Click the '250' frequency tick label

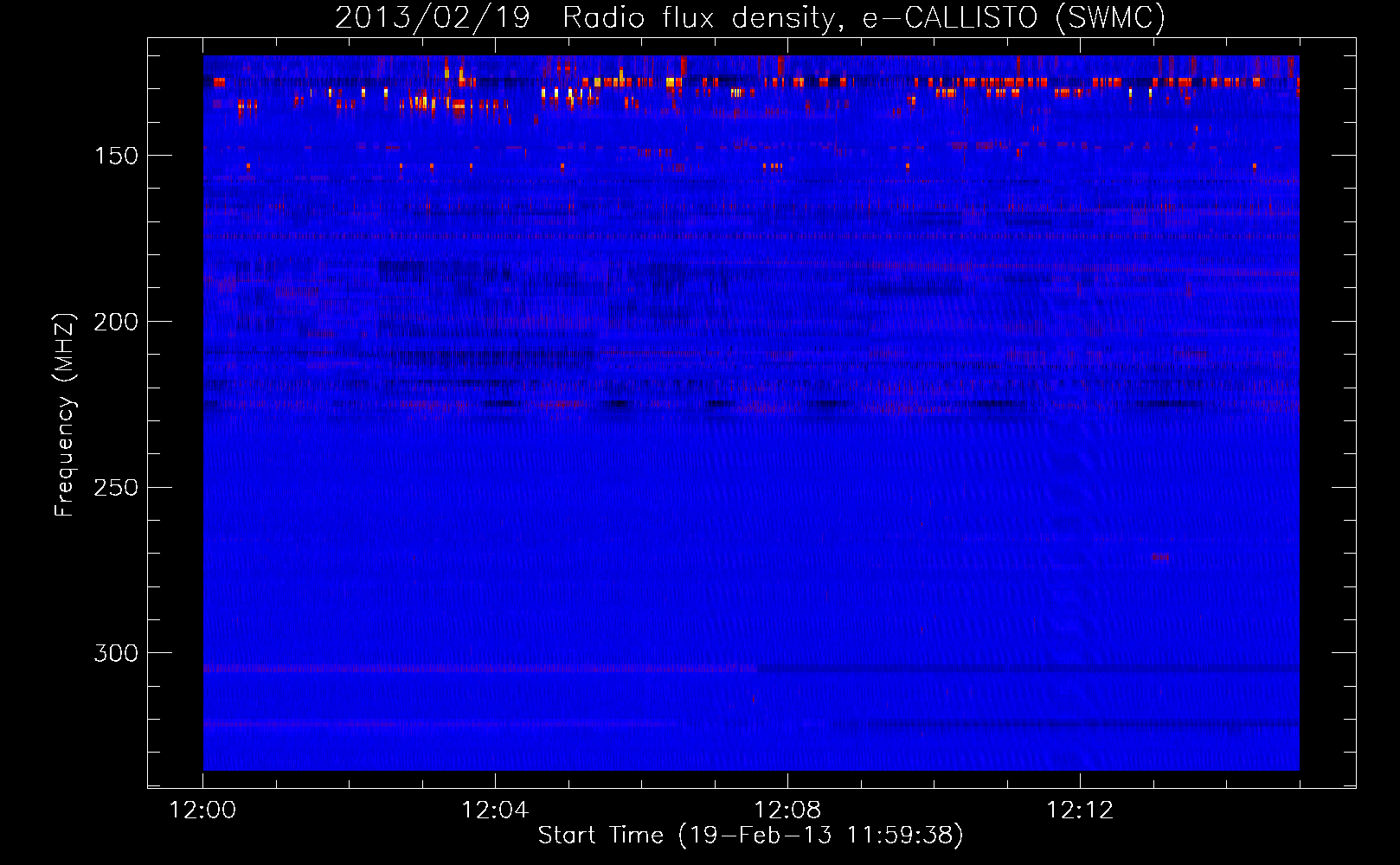pos(116,488)
